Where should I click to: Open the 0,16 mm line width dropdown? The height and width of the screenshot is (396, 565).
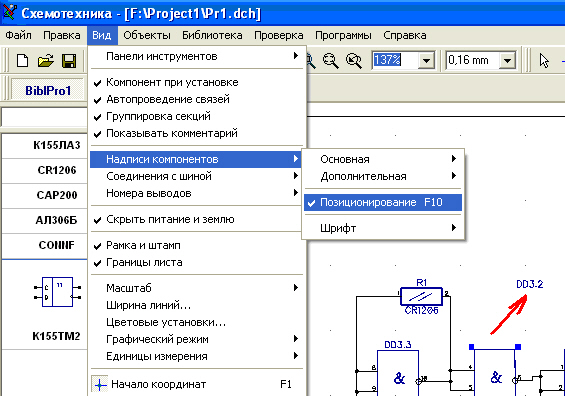(507, 61)
